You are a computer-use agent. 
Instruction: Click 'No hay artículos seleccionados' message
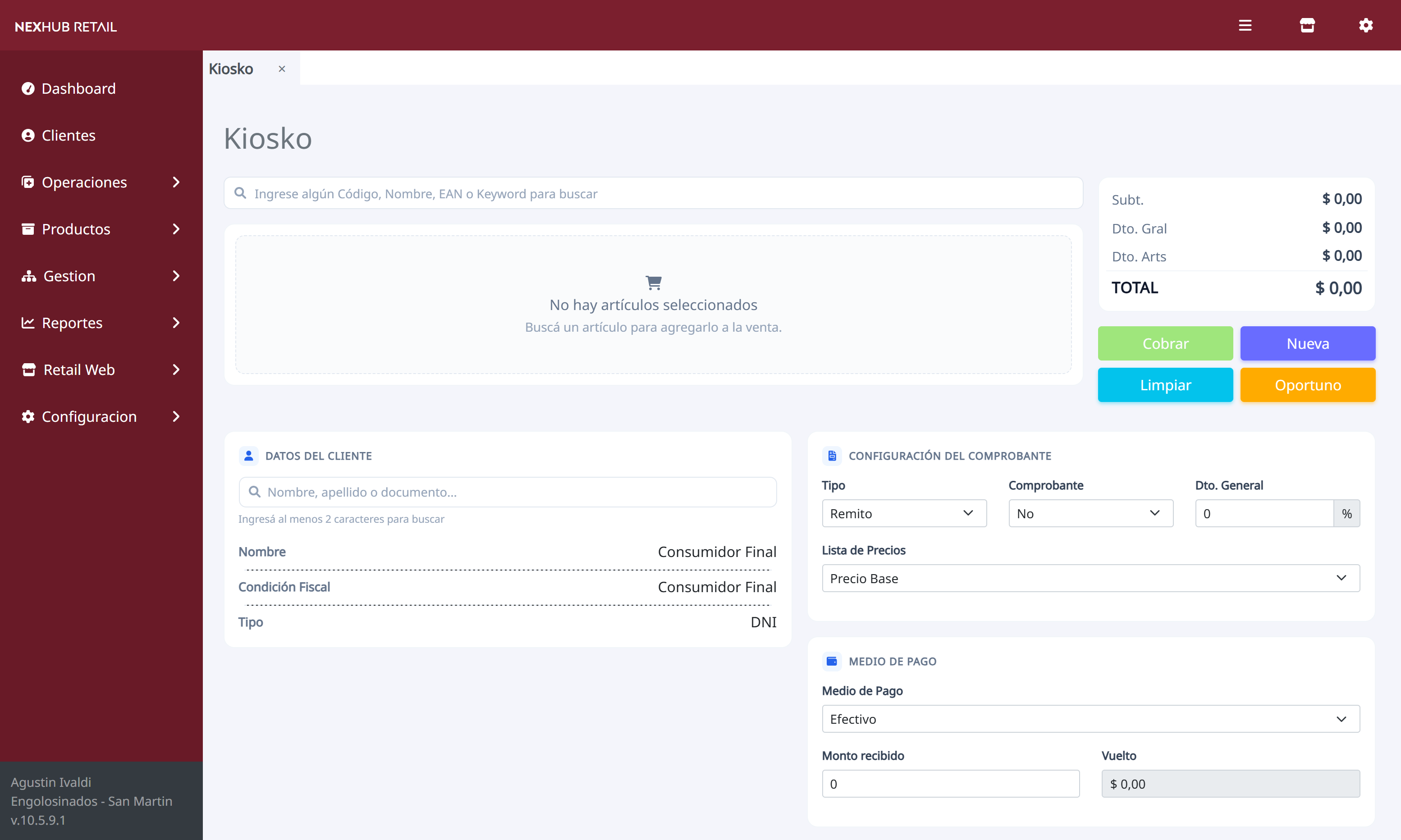(653, 305)
